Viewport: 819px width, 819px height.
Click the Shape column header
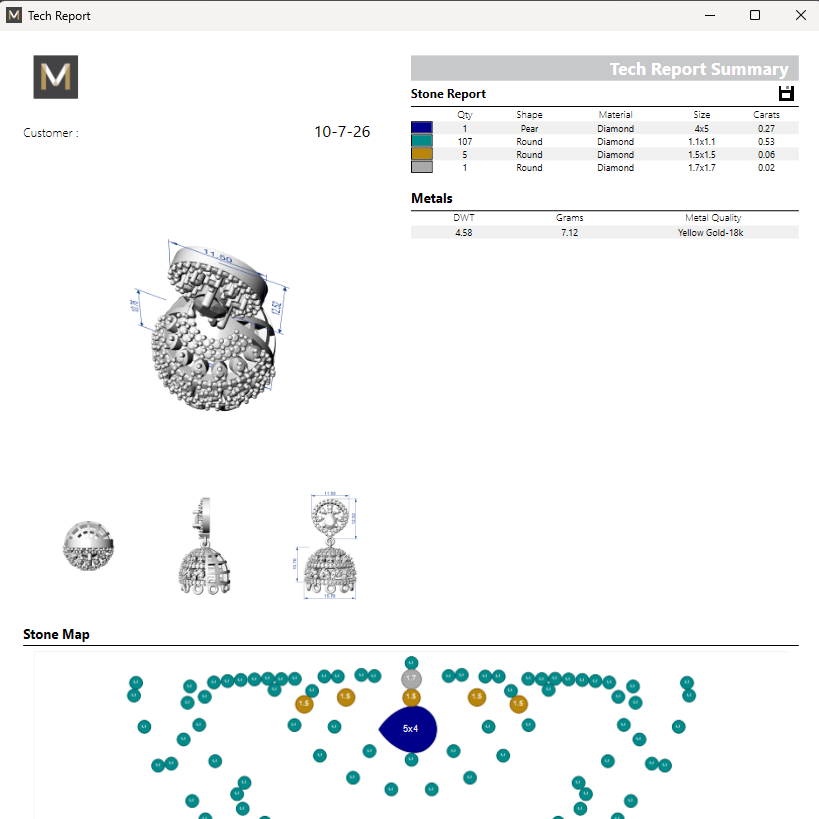[529, 115]
